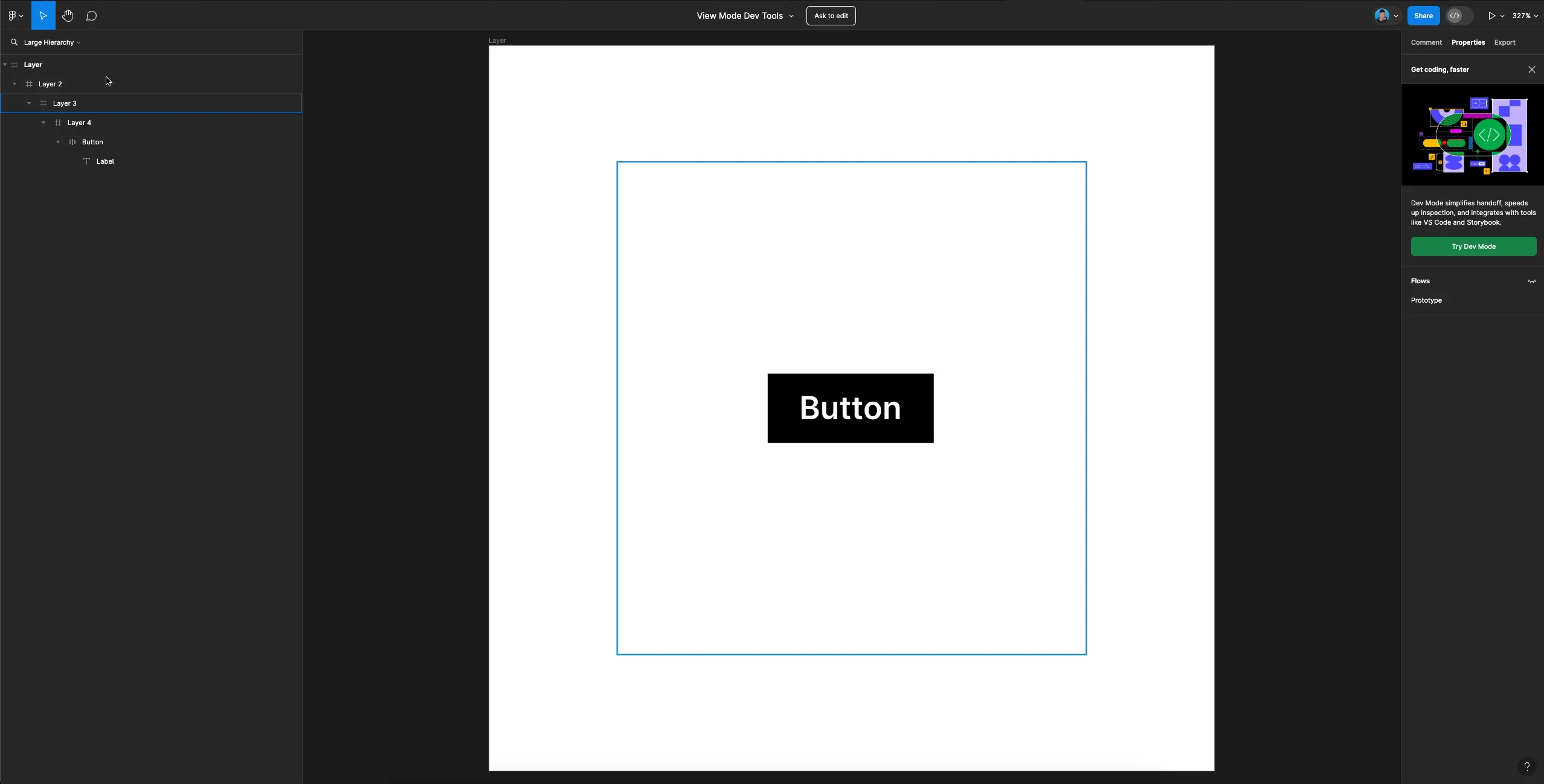Viewport: 1544px width, 784px height.
Task: Click the user avatar icon
Action: coord(1382,16)
